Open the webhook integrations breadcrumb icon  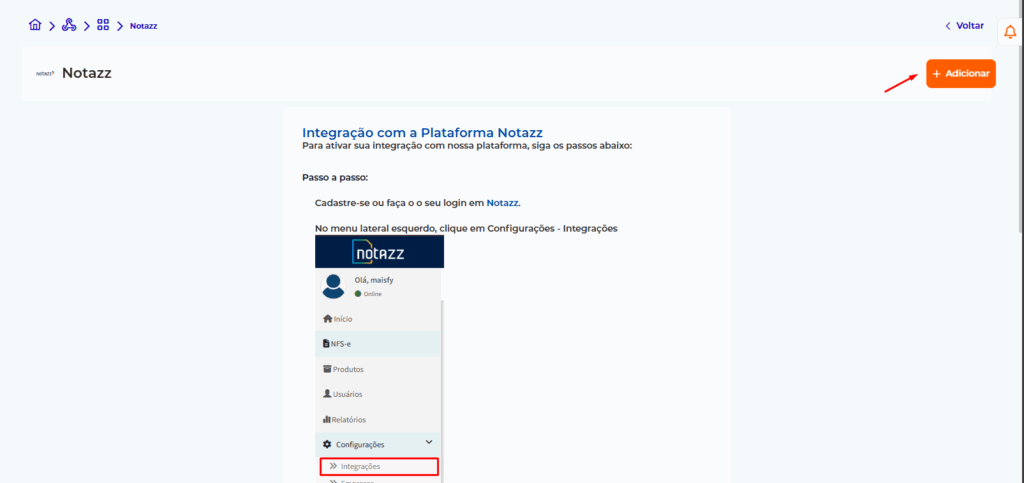69,25
